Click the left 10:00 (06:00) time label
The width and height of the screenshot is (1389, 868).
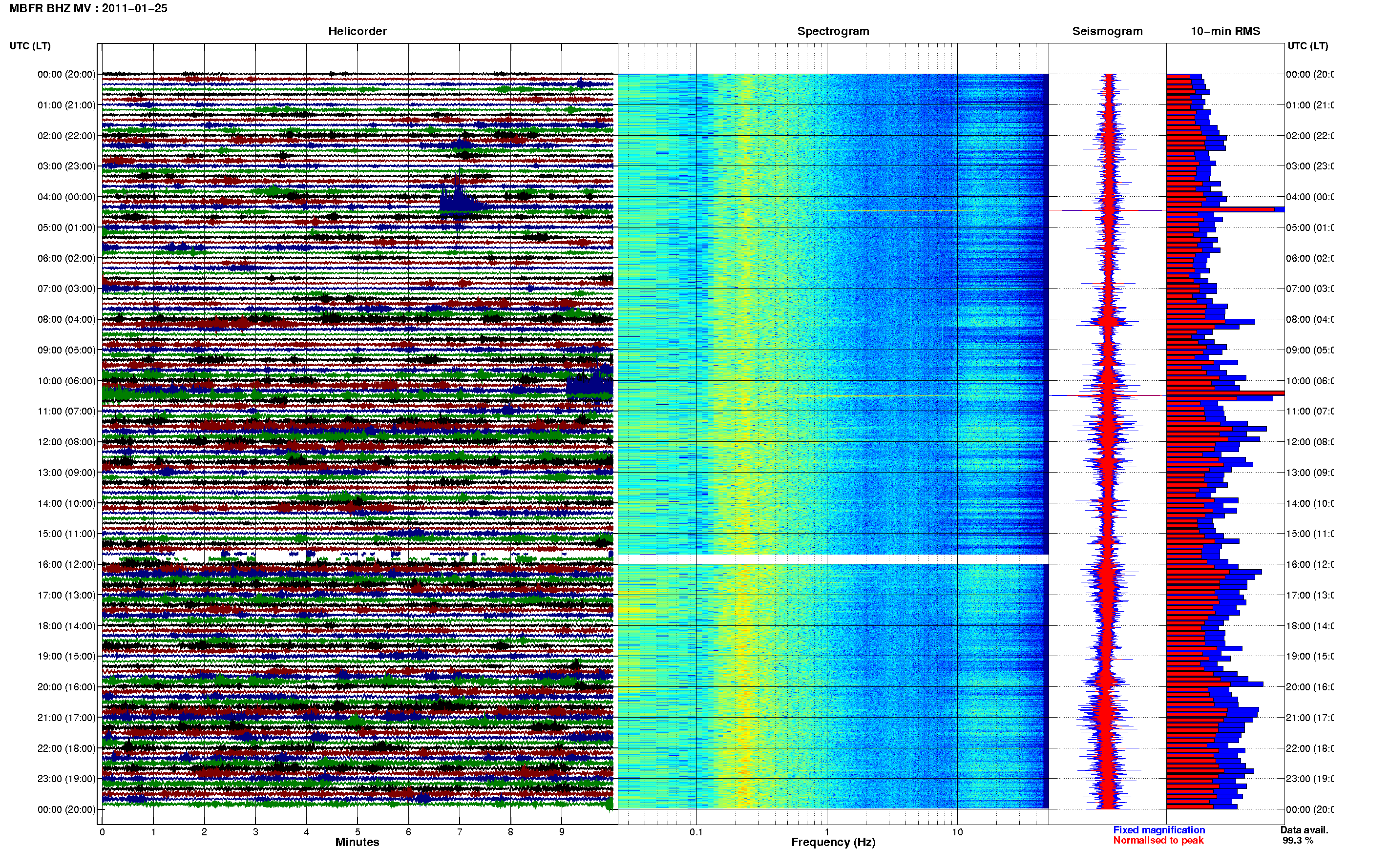(66, 381)
